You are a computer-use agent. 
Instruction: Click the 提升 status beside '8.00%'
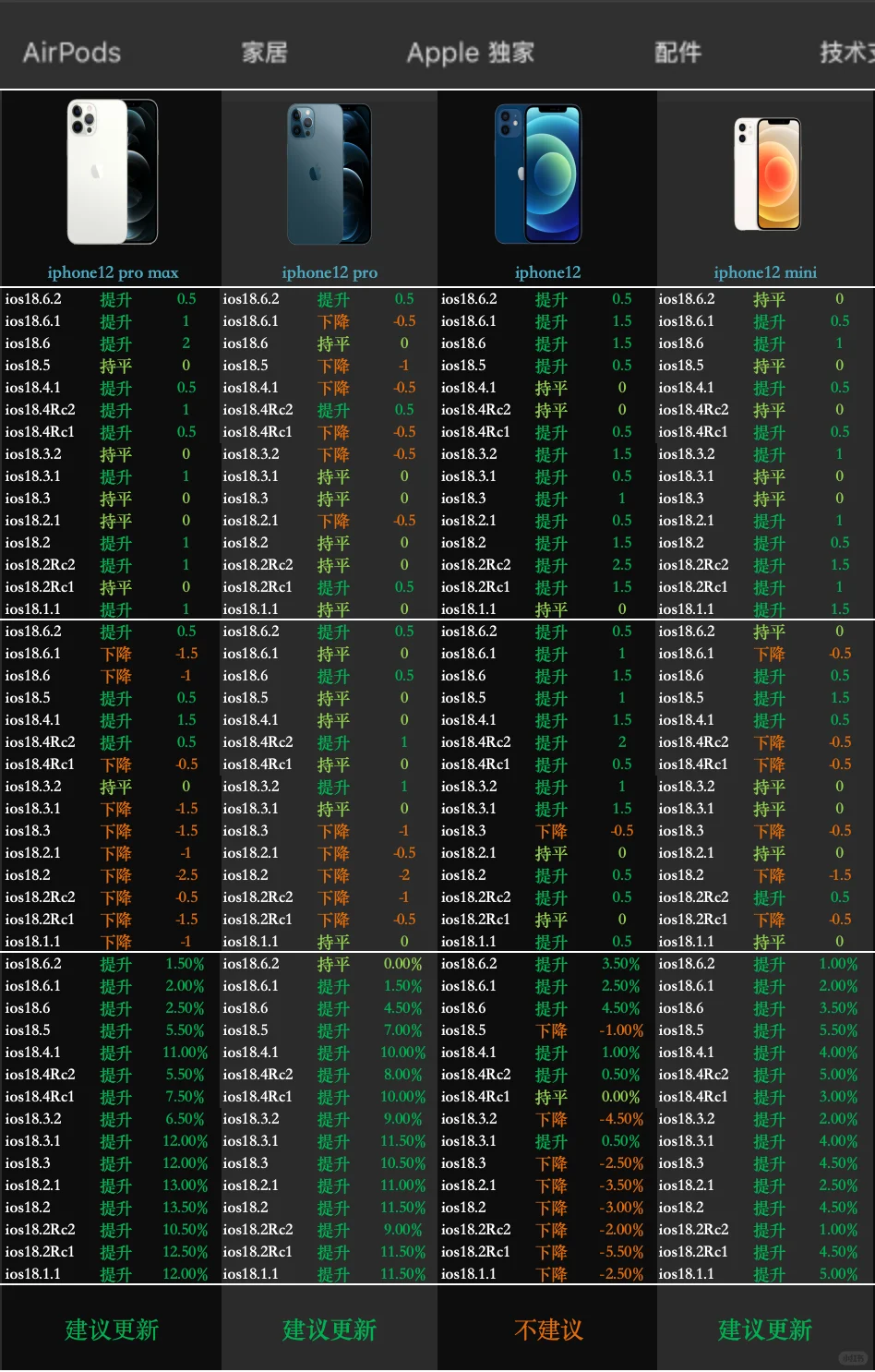pyautogui.click(x=333, y=1076)
